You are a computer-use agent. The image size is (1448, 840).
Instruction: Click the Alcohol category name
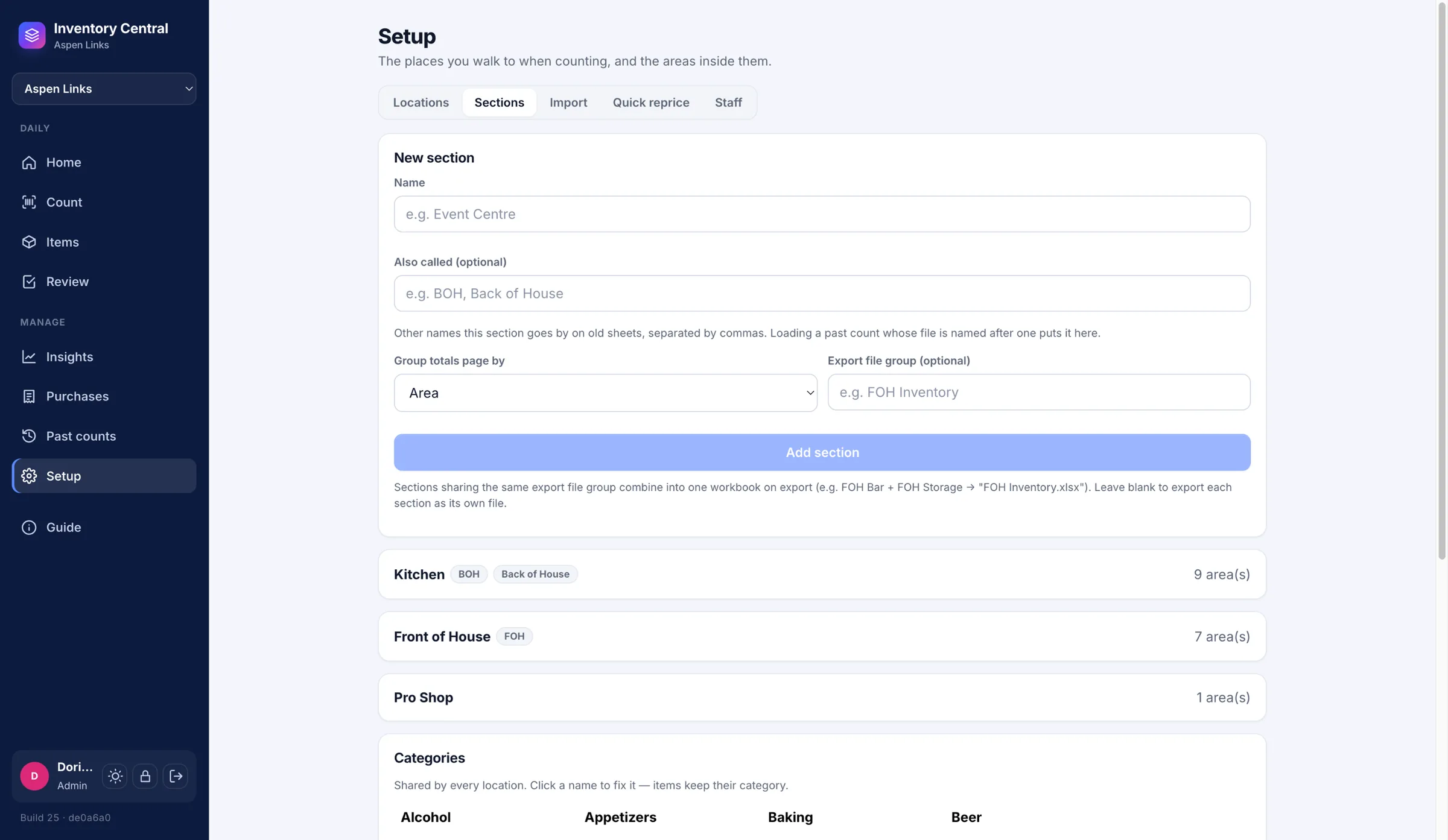tap(425, 817)
